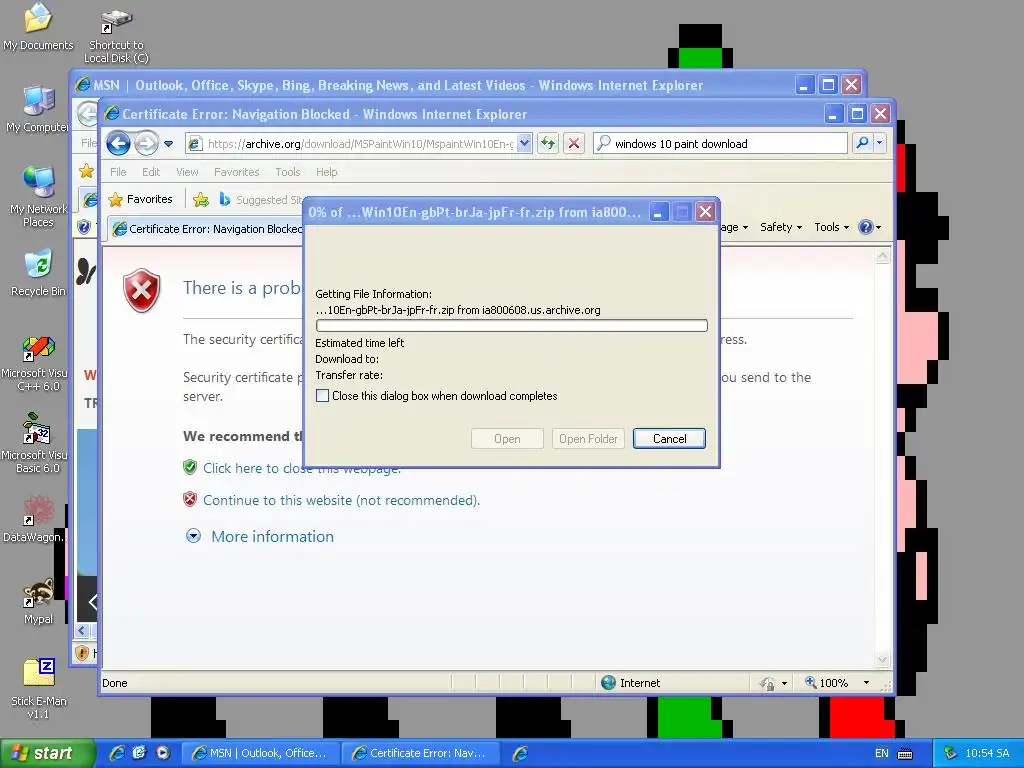The image size is (1024, 768).
Task: Cancel the file download
Action: [x=669, y=438]
